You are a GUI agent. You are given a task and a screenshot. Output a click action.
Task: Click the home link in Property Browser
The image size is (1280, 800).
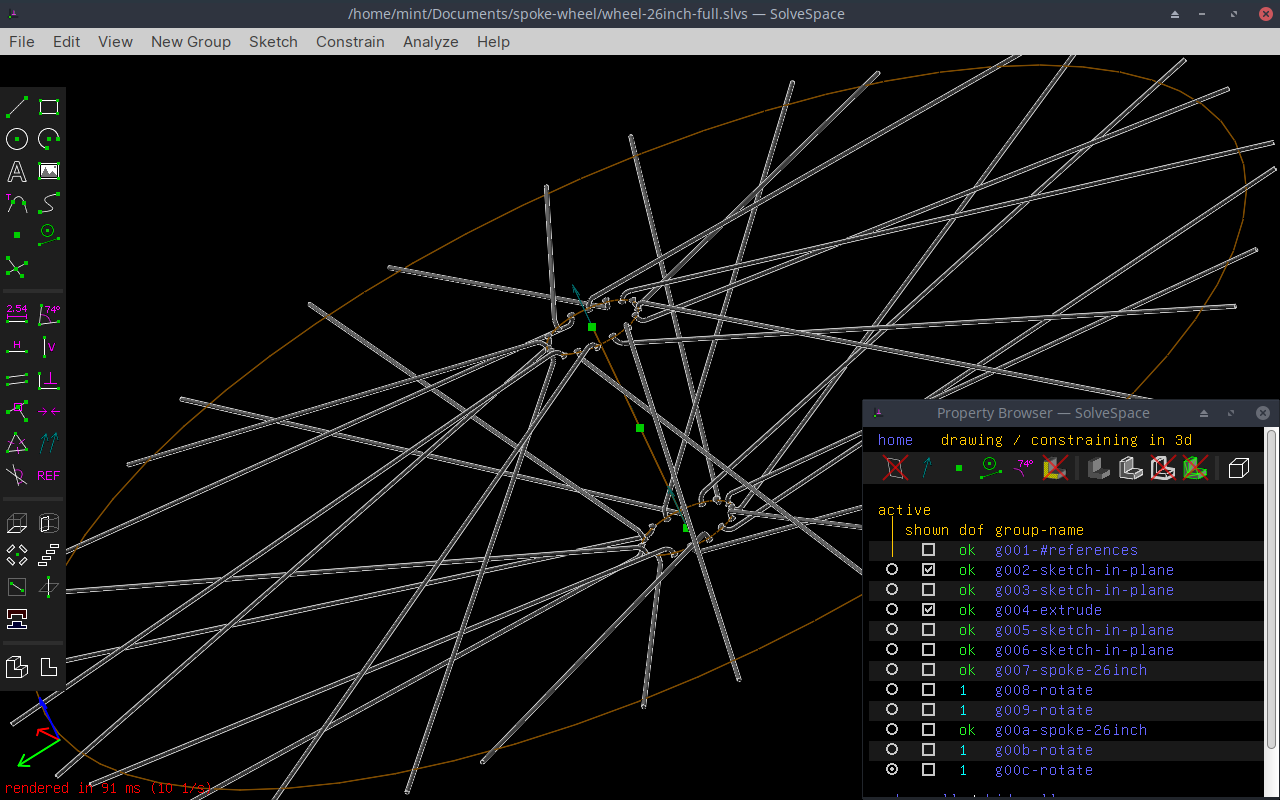[x=895, y=440]
